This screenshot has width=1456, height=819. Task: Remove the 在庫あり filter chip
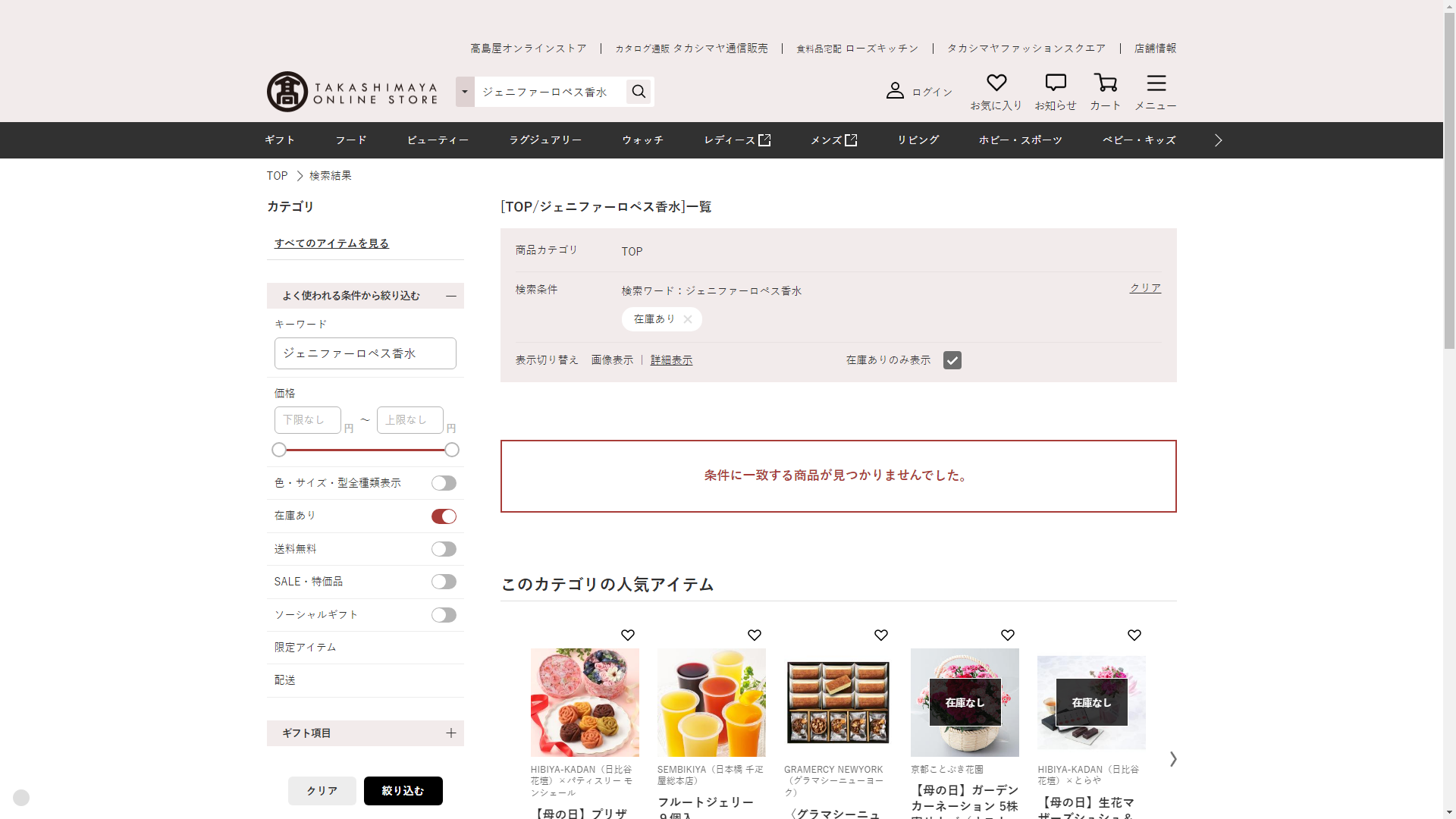point(687,319)
